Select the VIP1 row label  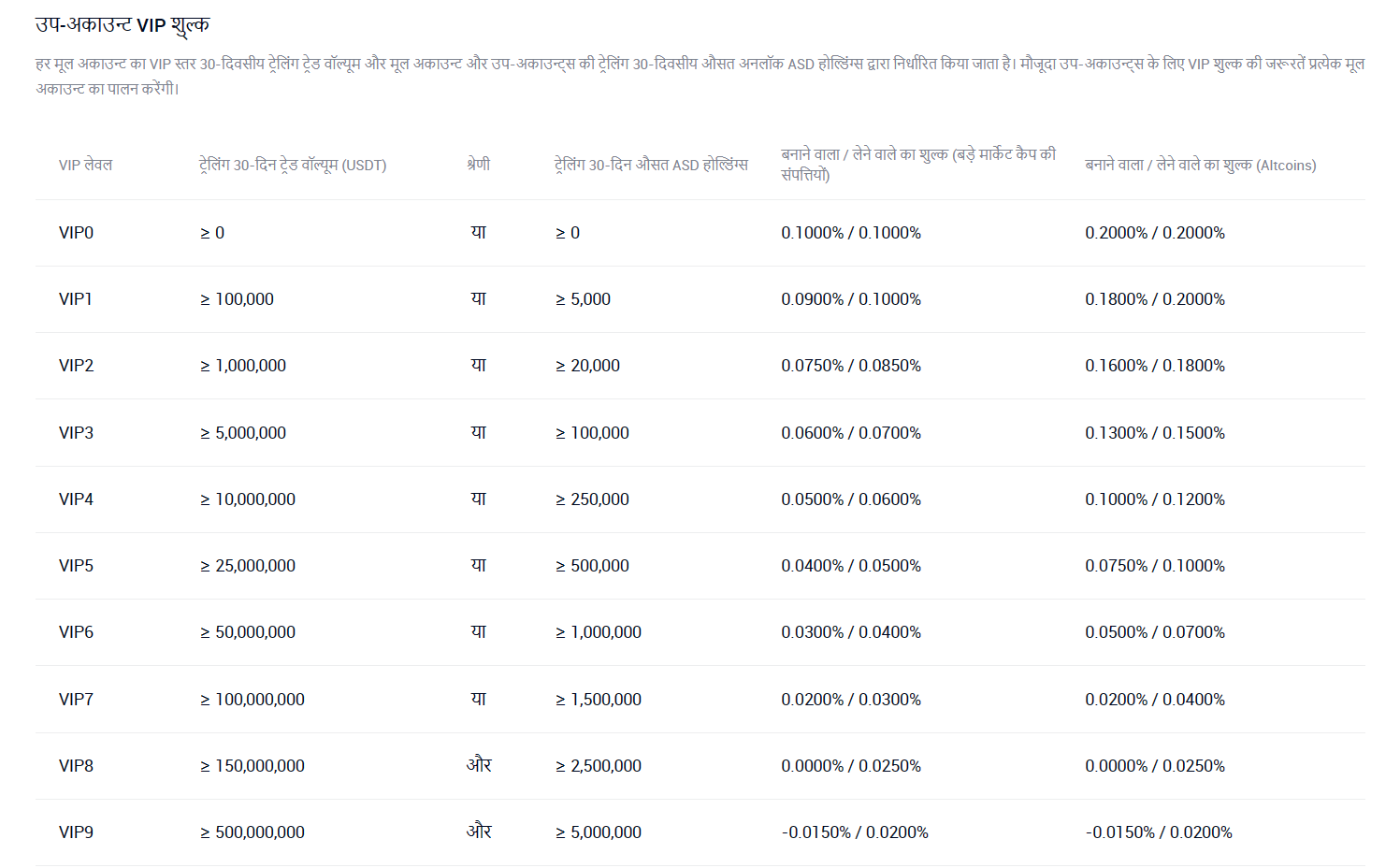click(x=75, y=299)
